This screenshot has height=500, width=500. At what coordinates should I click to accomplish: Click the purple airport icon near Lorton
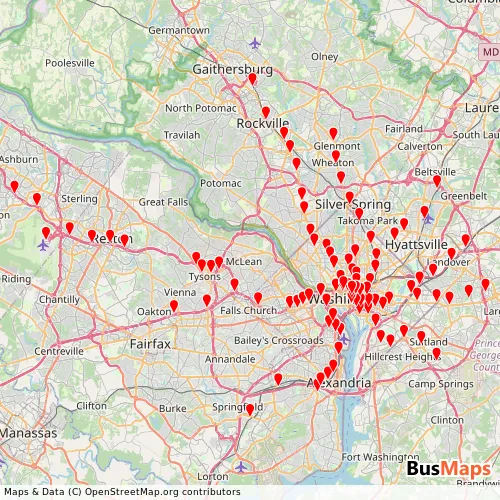[241, 467]
